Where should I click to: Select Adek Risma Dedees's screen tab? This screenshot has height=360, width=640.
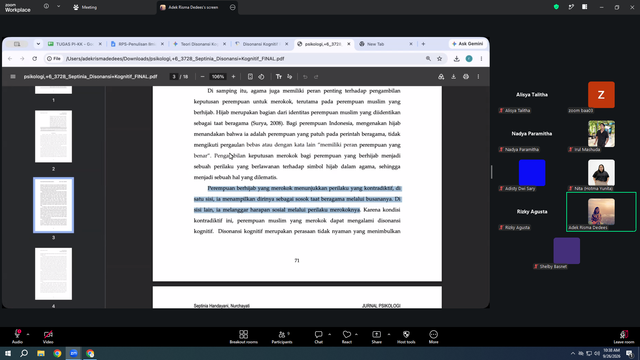(193, 7)
